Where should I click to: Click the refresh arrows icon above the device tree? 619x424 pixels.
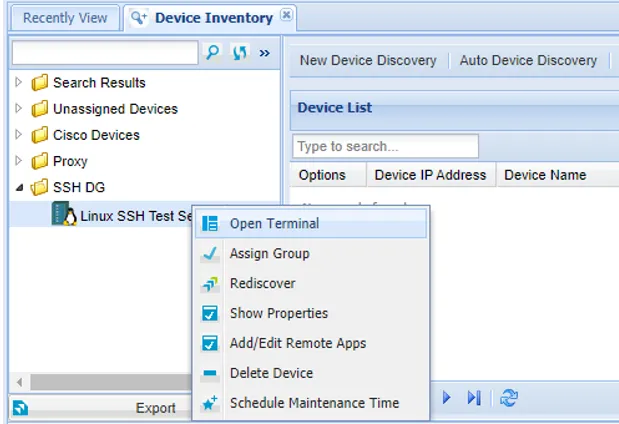coord(240,52)
